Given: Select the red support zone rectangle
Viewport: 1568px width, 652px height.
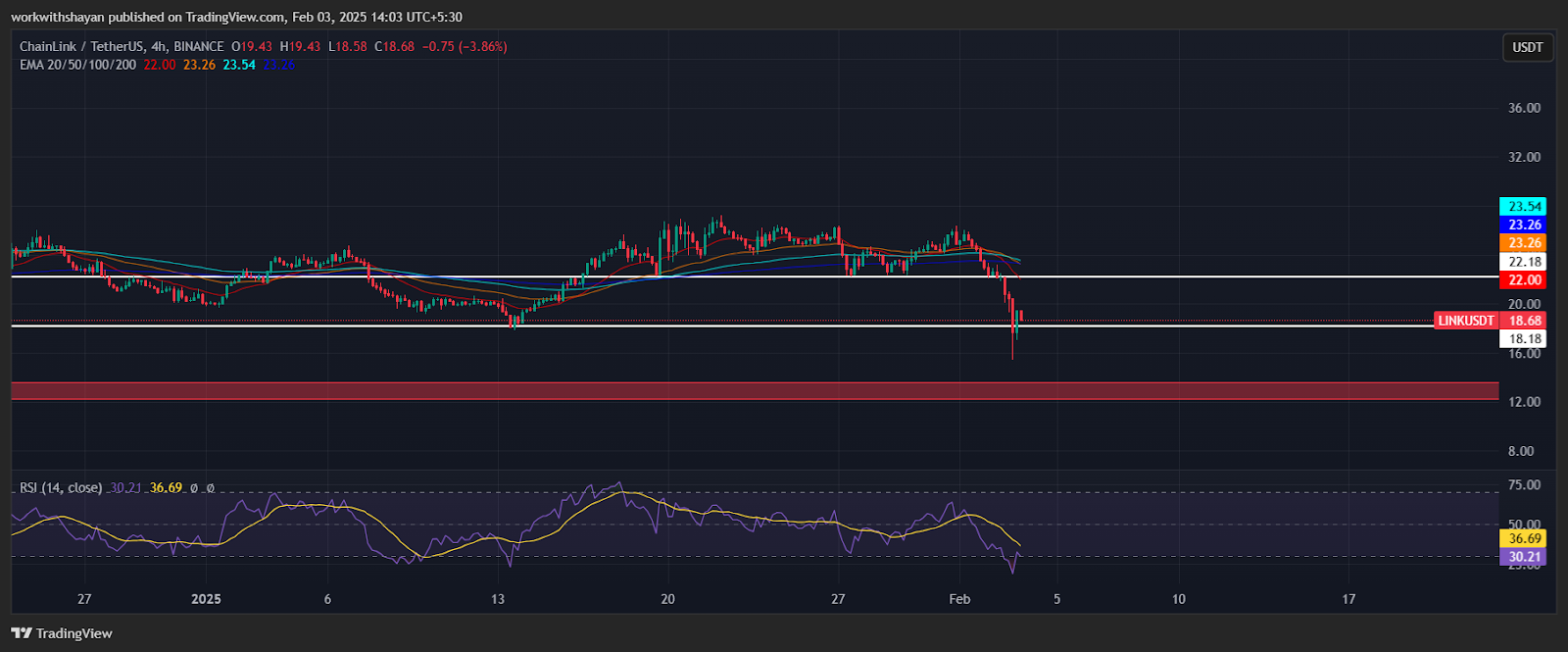Looking at the screenshot, I should point(755,391).
